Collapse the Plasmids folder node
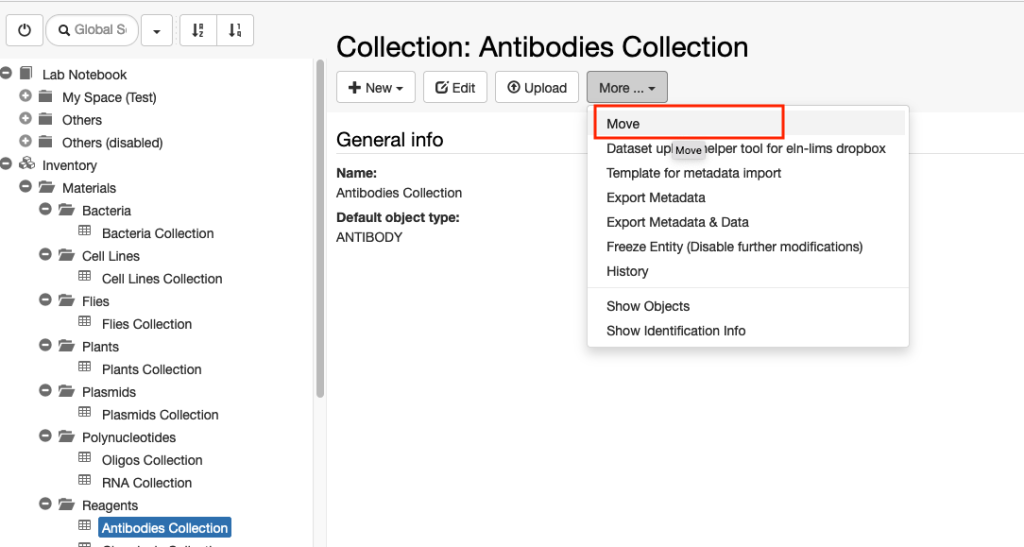 click(45, 391)
